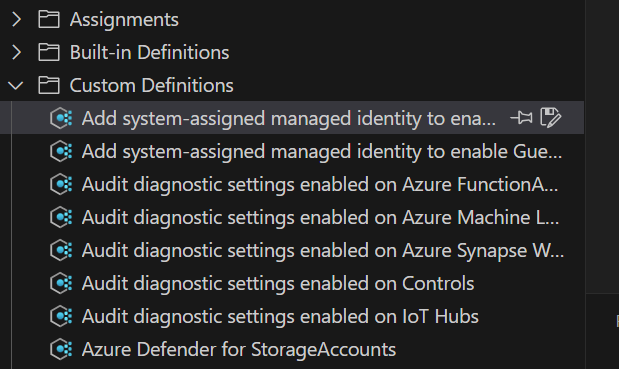Screen dimensions: 619x369
Task: Select the Built-in Definitions label
Action: pyautogui.click(x=149, y=52)
